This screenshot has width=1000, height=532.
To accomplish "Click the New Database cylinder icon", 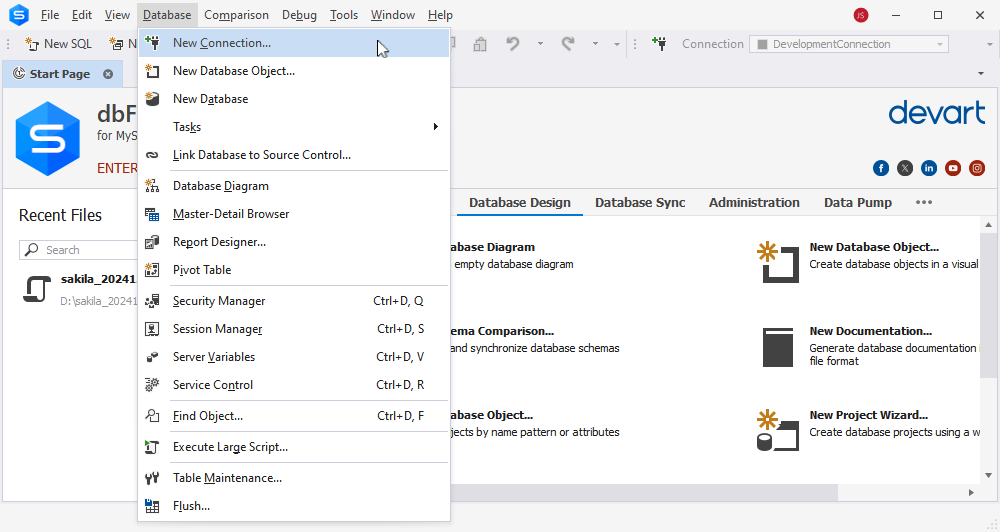I will (x=152, y=99).
